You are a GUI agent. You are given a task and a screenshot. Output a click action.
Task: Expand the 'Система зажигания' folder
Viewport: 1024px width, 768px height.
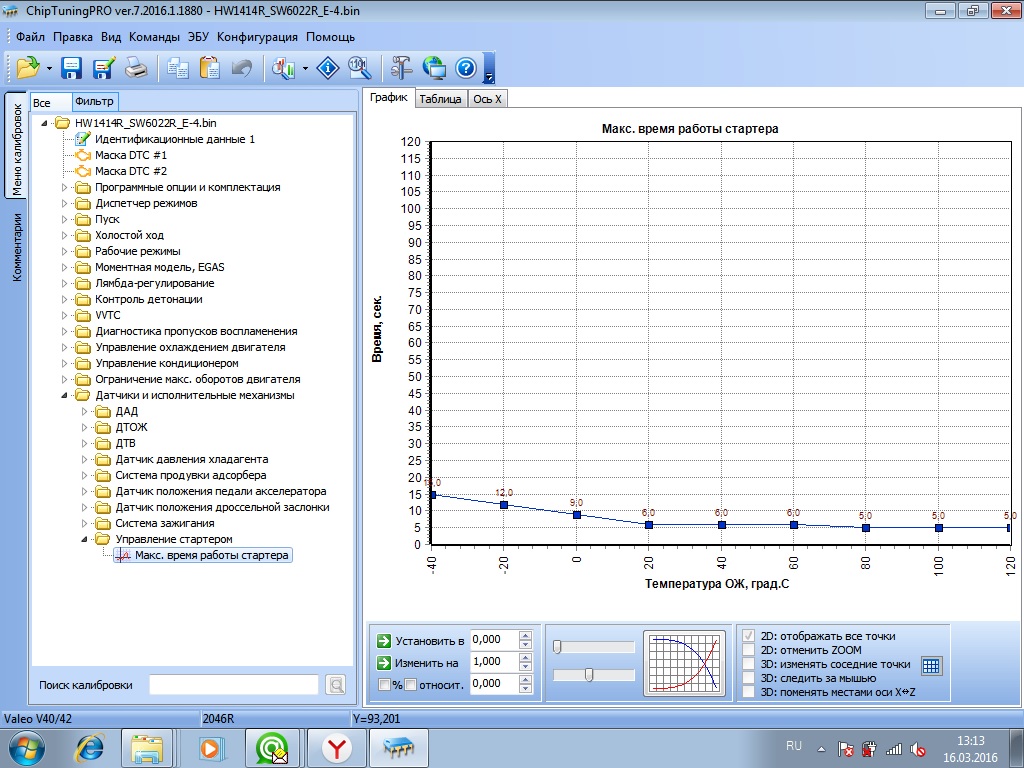[x=86, y=523]
